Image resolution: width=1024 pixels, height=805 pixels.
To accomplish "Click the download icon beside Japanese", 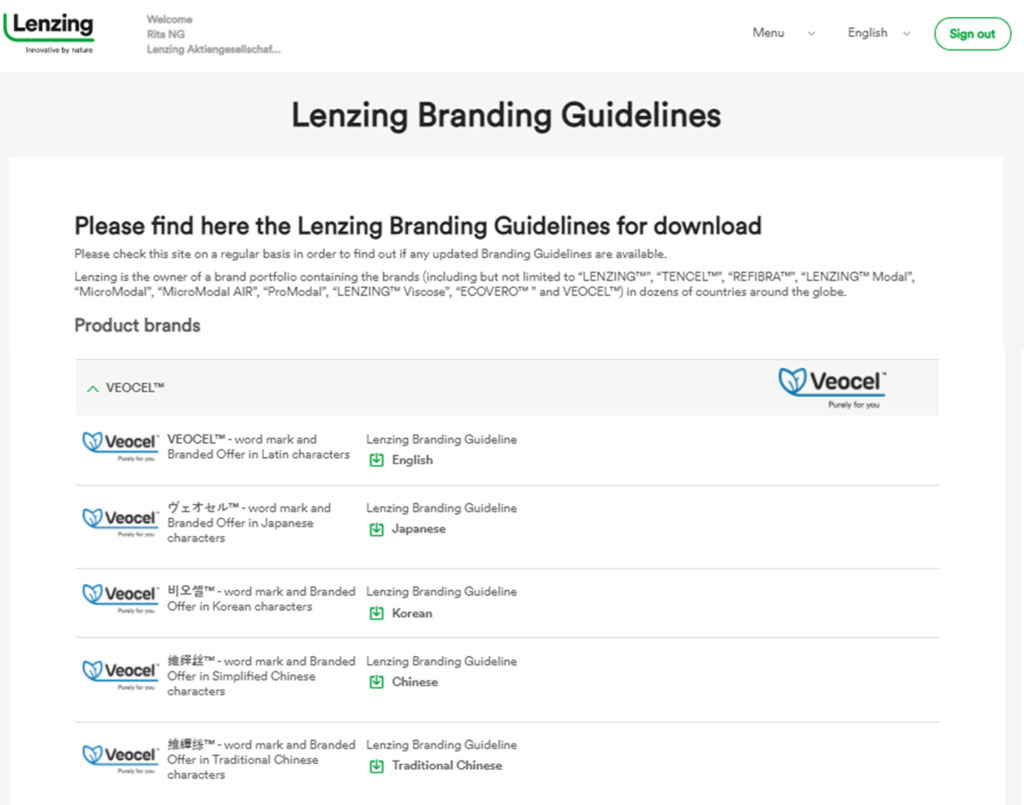I will [x=376, y=529].
